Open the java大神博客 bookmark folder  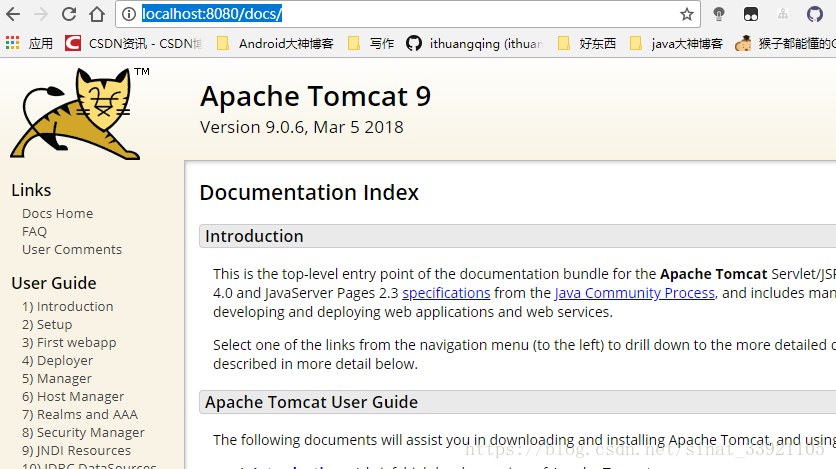tap(676, 43)
